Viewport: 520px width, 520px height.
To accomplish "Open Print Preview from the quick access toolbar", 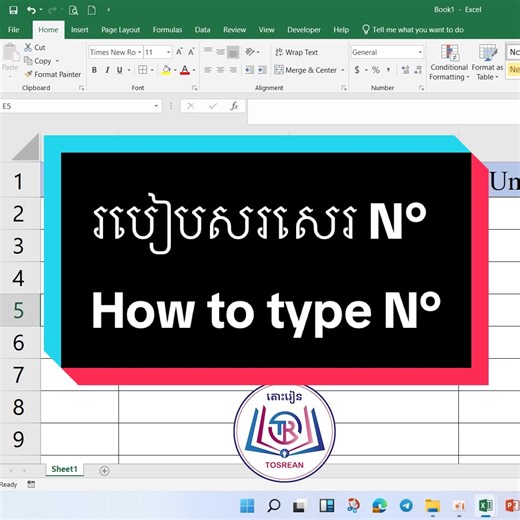I will click(x=73, y=10).
